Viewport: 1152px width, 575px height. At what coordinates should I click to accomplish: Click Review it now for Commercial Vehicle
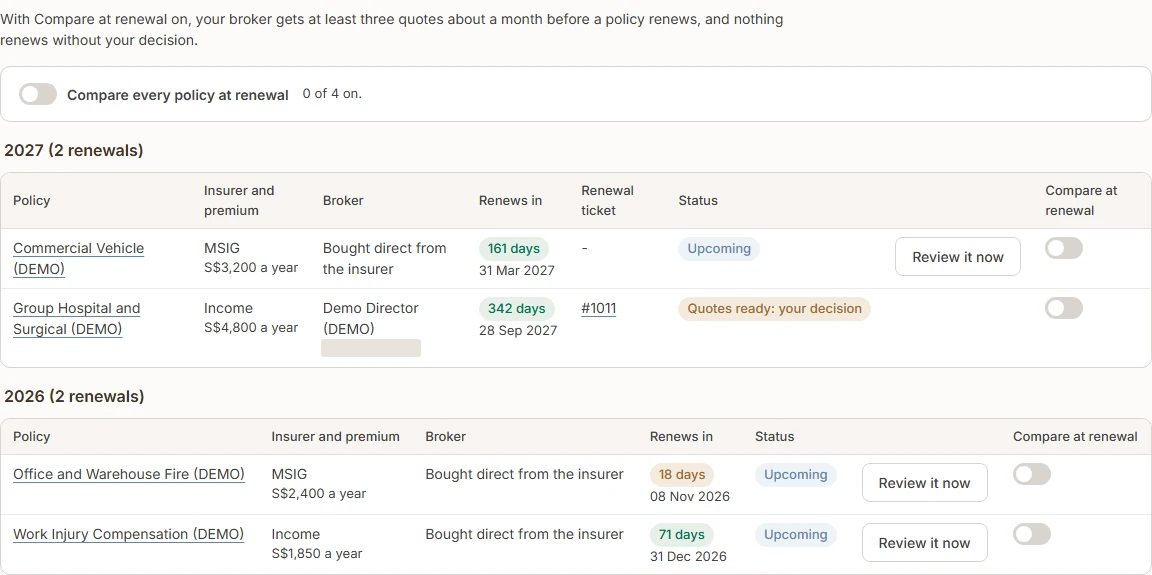(957, 257)
